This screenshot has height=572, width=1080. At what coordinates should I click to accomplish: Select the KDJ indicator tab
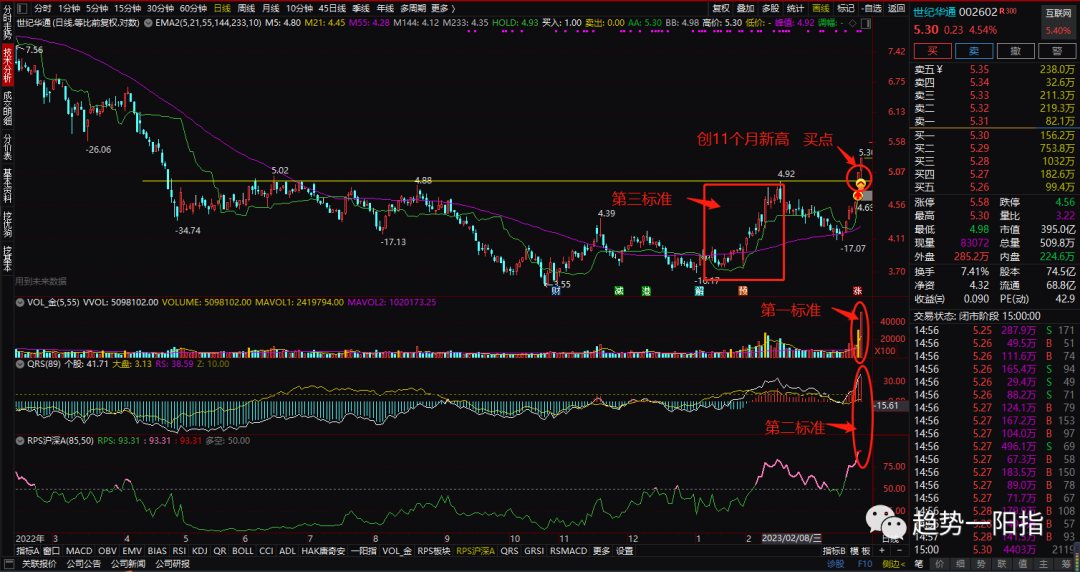point(200,551)
